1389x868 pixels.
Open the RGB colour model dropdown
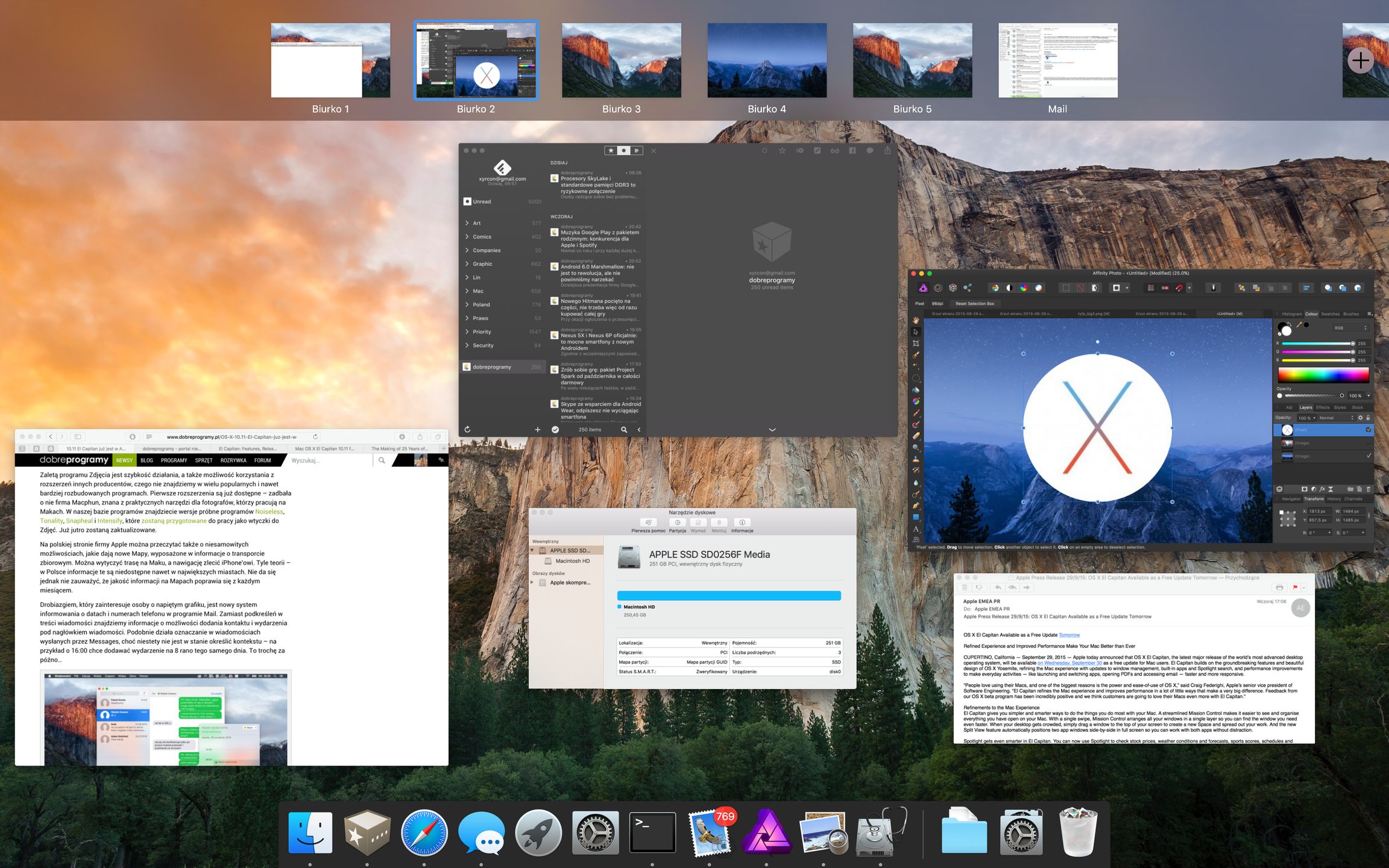[1350, 328]
